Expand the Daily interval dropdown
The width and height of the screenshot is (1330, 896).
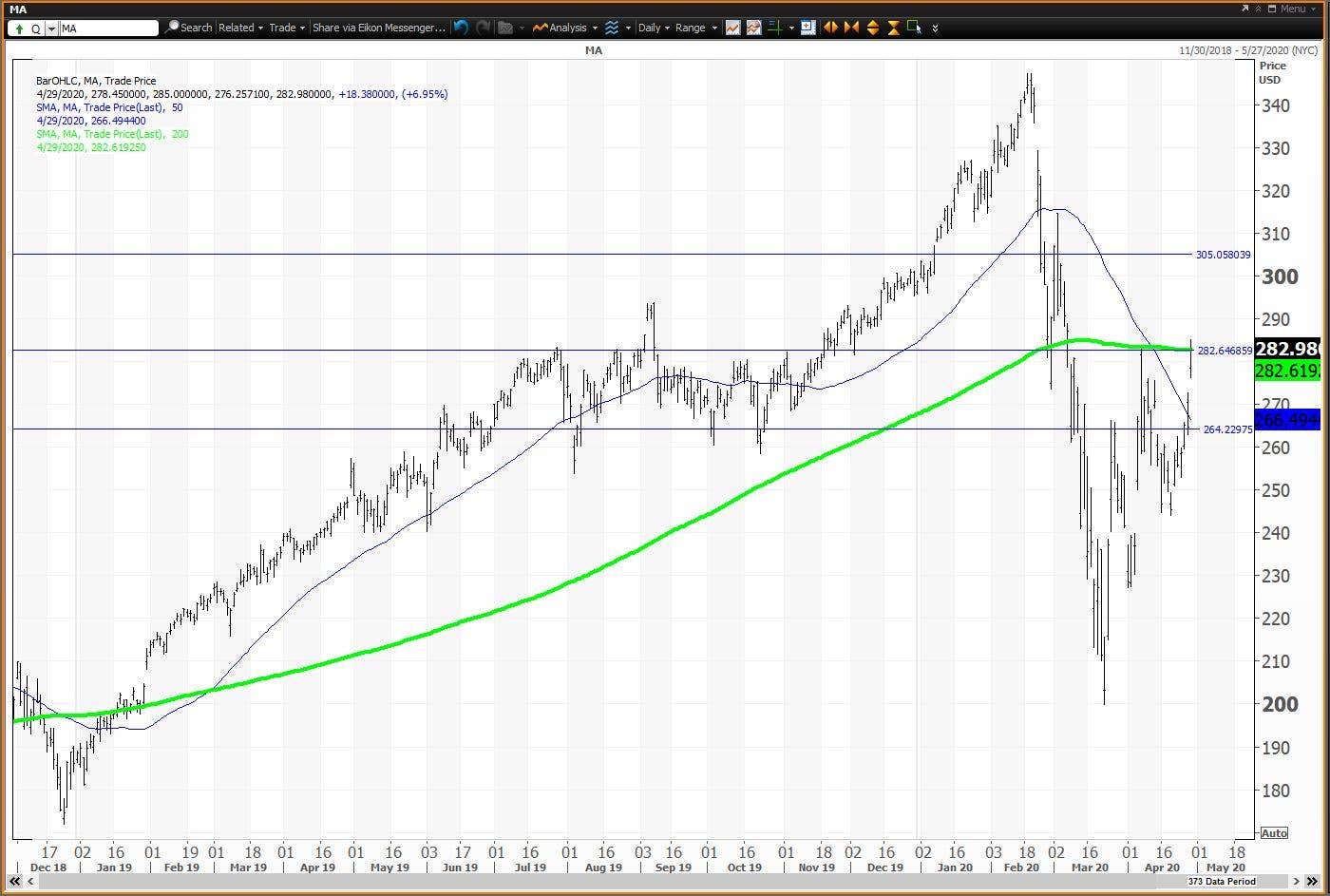654,28
